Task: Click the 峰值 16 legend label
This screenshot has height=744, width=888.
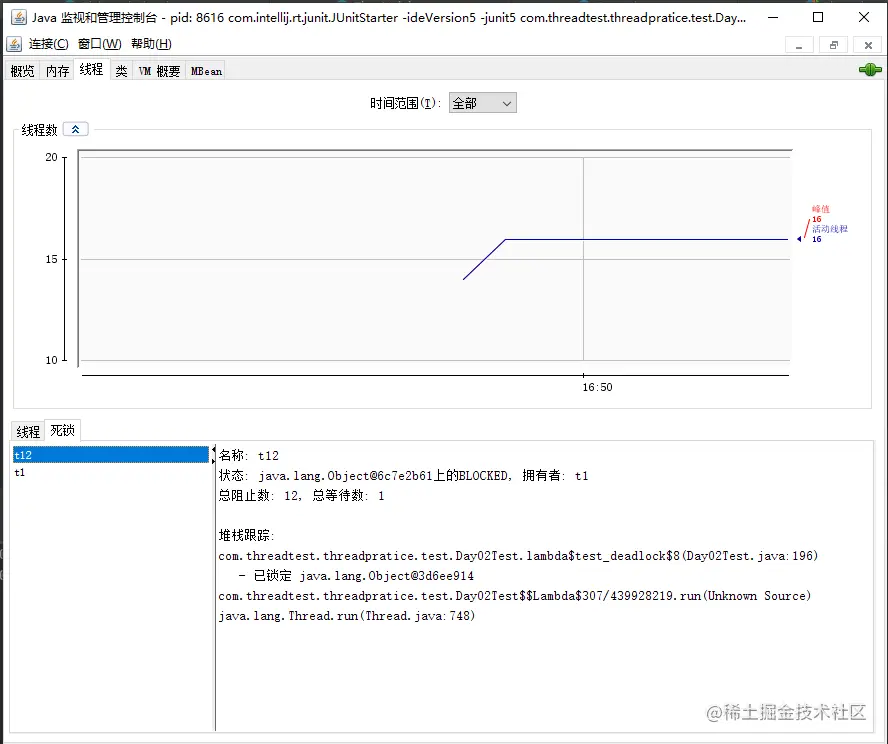Action: pos(821,214)
